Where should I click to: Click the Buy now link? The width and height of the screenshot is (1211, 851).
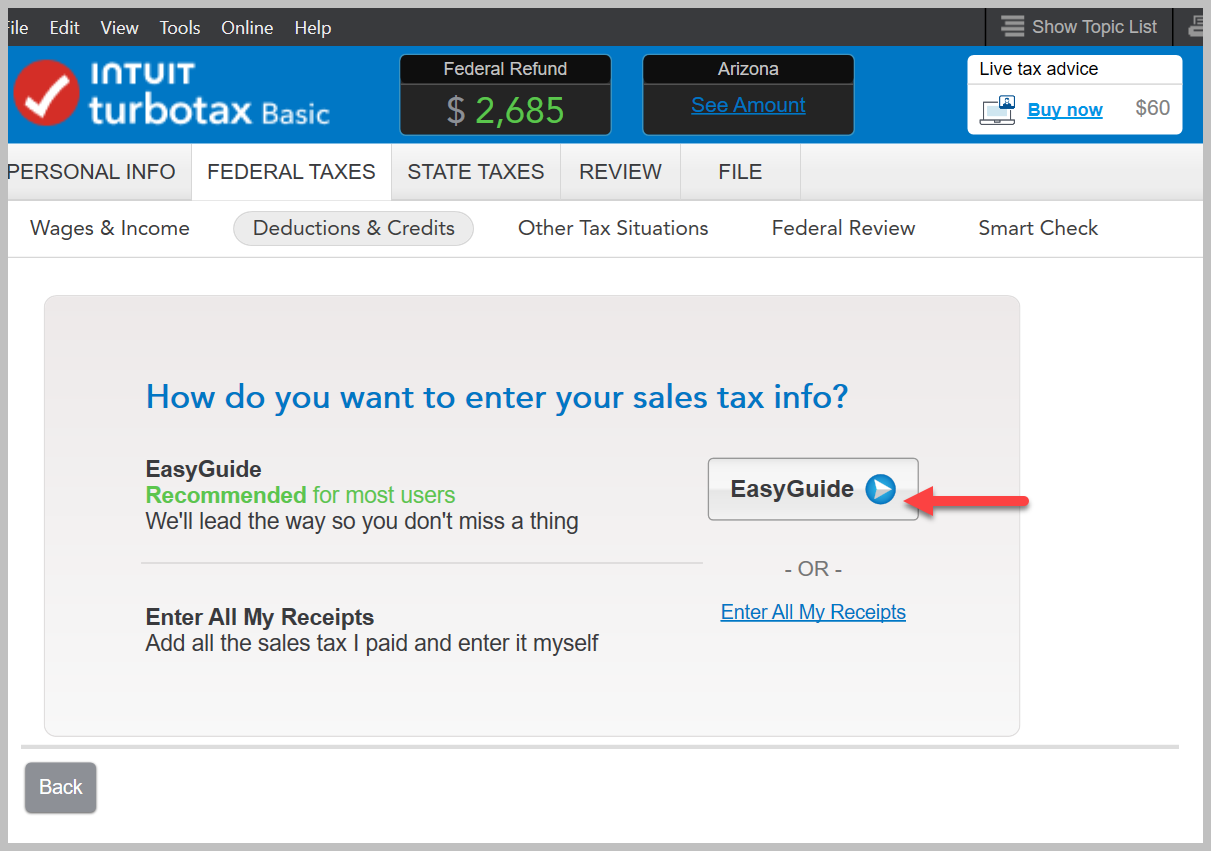[x=1065, y=110]
